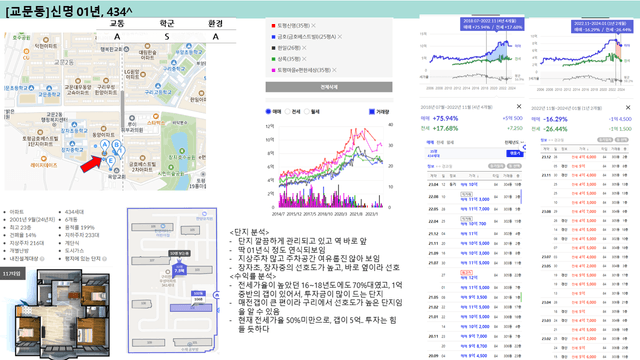The height and width of the screenshot is (360, 640).
Task: Close the +75.94% period summary panel
Action: click(x=519, y=107)
